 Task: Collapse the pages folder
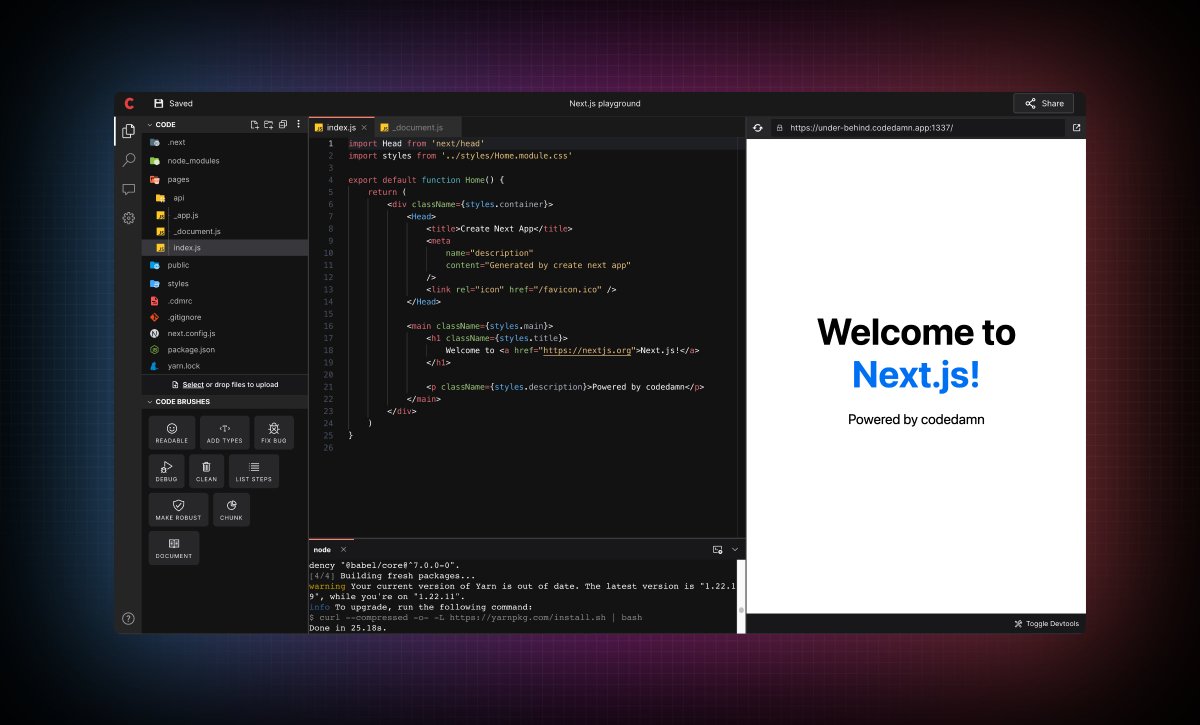225,180
